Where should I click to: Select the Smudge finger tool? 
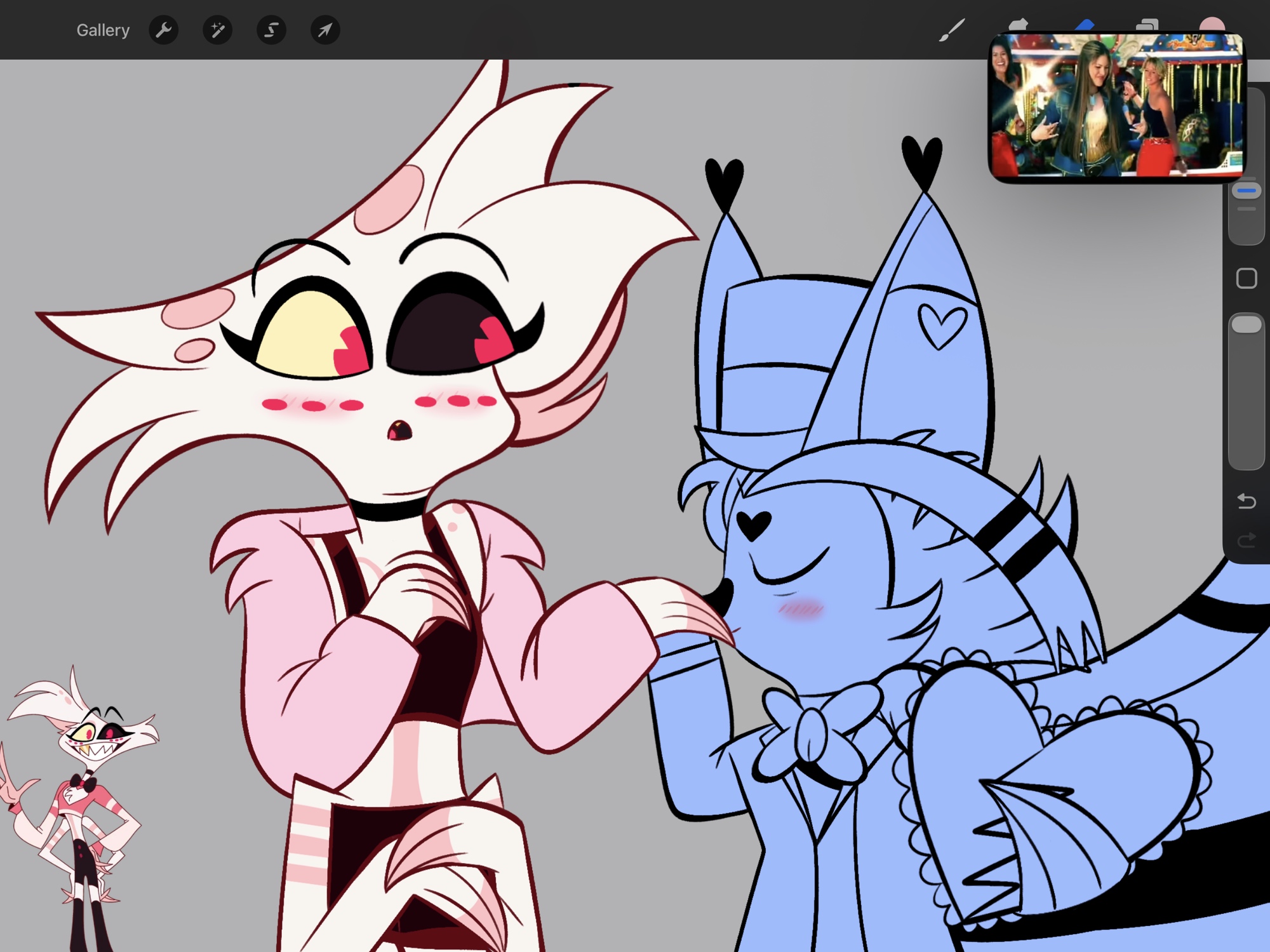coord(1018,24)
